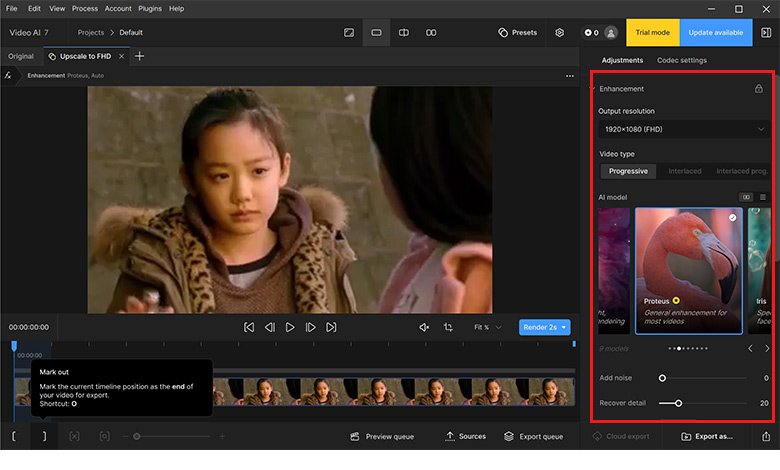Viewport: 780px width, 470px height.
Task: Open the Output resolution dropdown
Action: tap(684, 129)
